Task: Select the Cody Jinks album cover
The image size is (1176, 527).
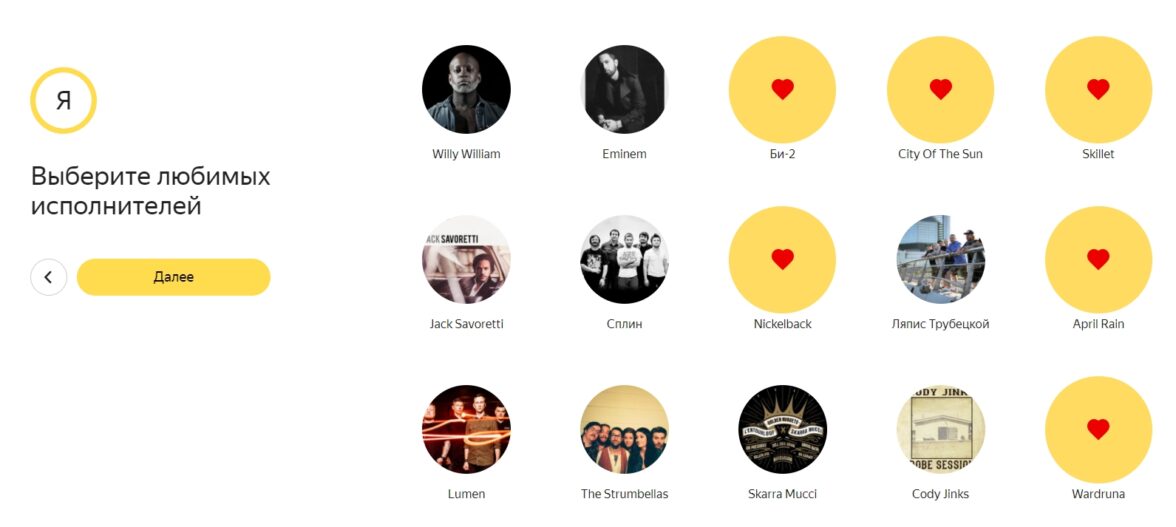Action: click(940, 430)
